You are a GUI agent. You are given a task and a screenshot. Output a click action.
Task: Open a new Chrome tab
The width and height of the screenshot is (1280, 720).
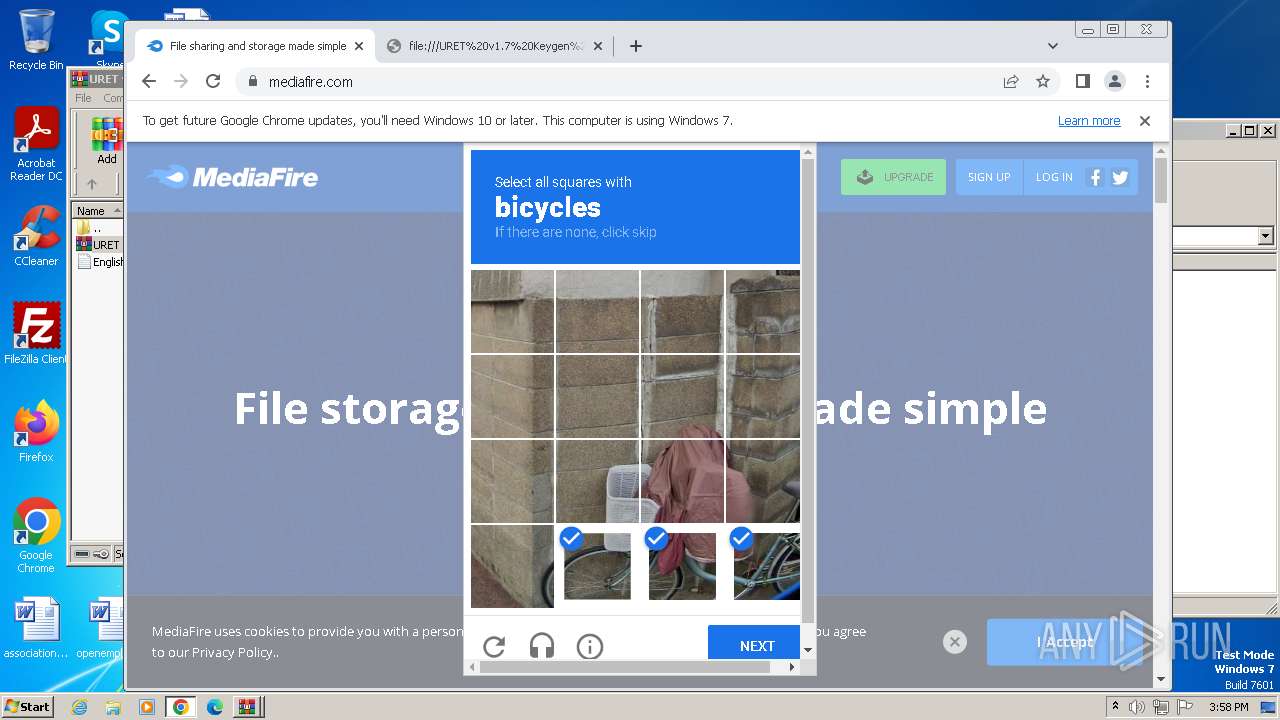[635, 46]
